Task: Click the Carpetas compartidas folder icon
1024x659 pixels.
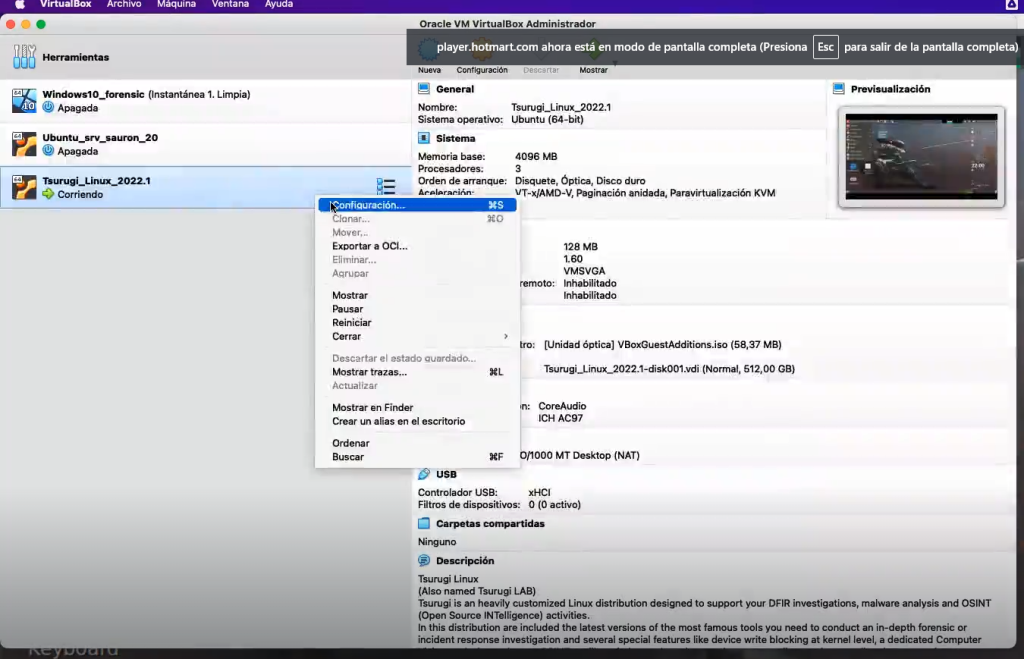Action: point(424,523)
